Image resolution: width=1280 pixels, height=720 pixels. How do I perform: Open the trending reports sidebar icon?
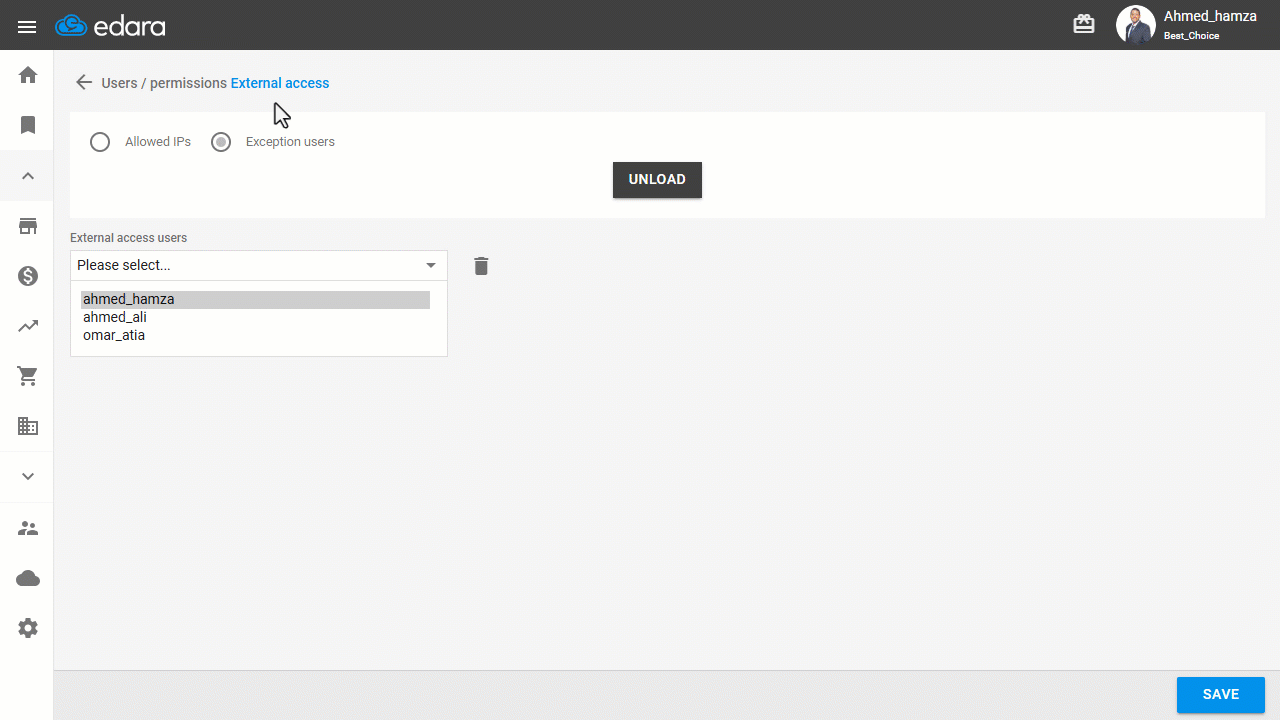[28, 326]
